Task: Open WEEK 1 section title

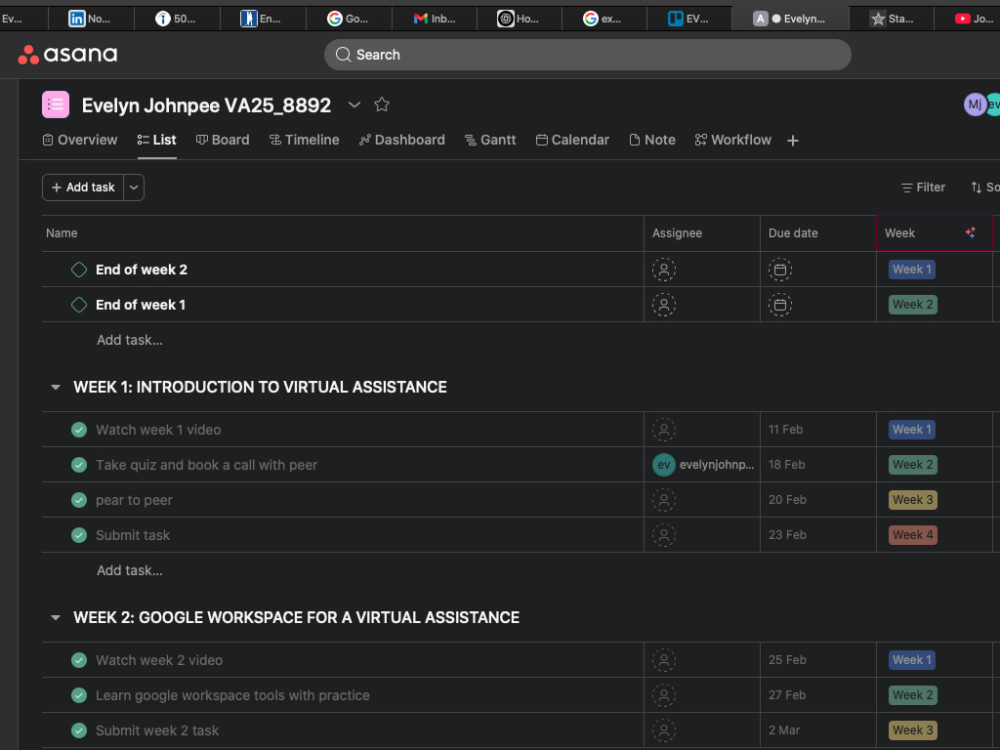Action: click(260, 387)
